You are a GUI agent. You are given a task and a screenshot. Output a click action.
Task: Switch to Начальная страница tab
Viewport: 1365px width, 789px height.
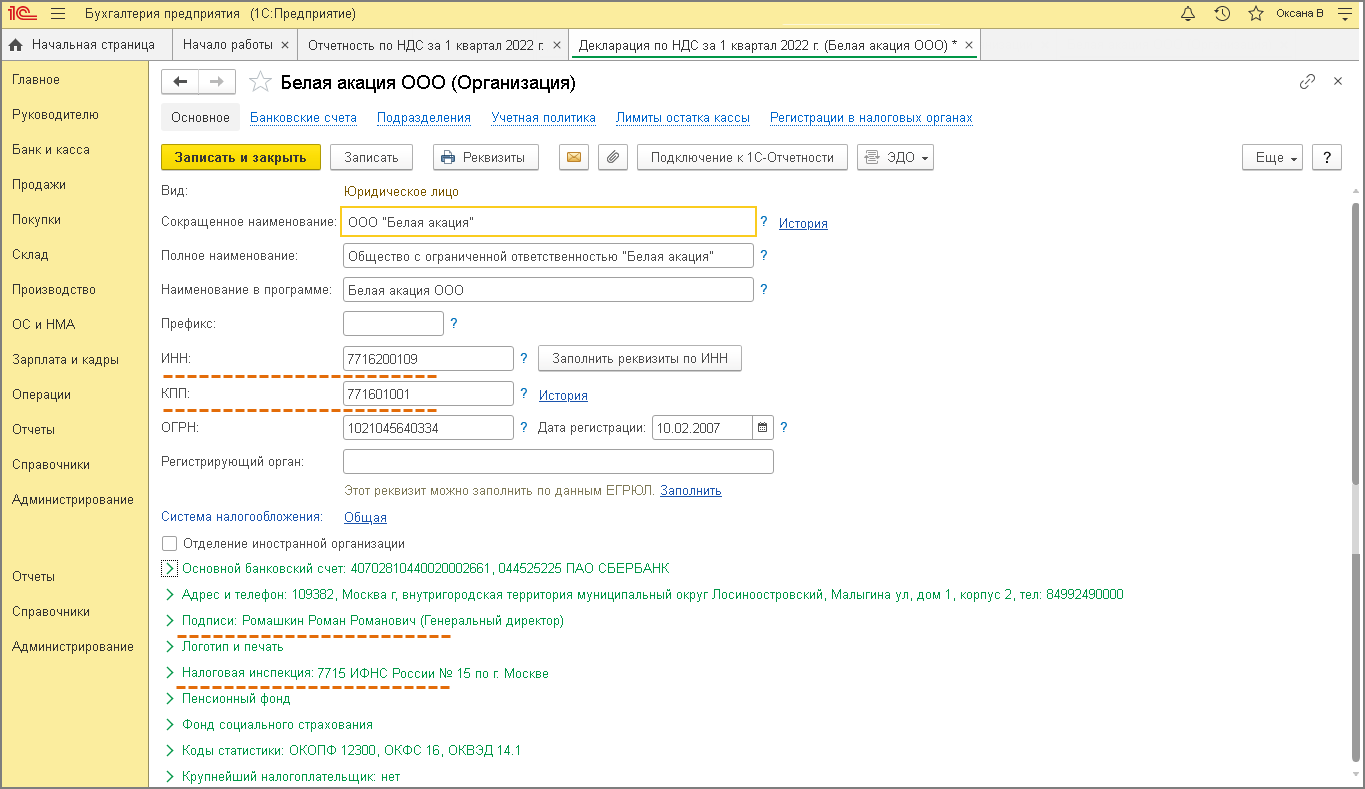pos(84,45)
